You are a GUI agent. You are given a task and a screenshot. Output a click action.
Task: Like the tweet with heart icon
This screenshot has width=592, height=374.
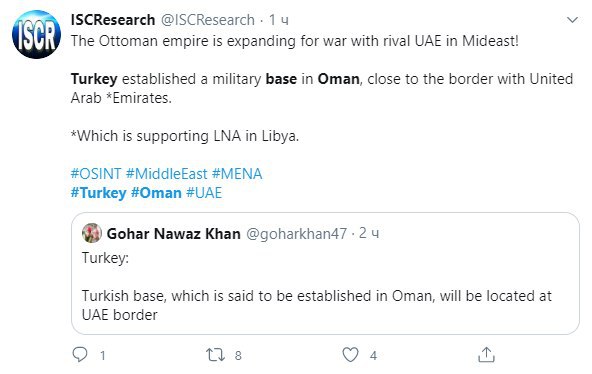[x=350, y=355]
